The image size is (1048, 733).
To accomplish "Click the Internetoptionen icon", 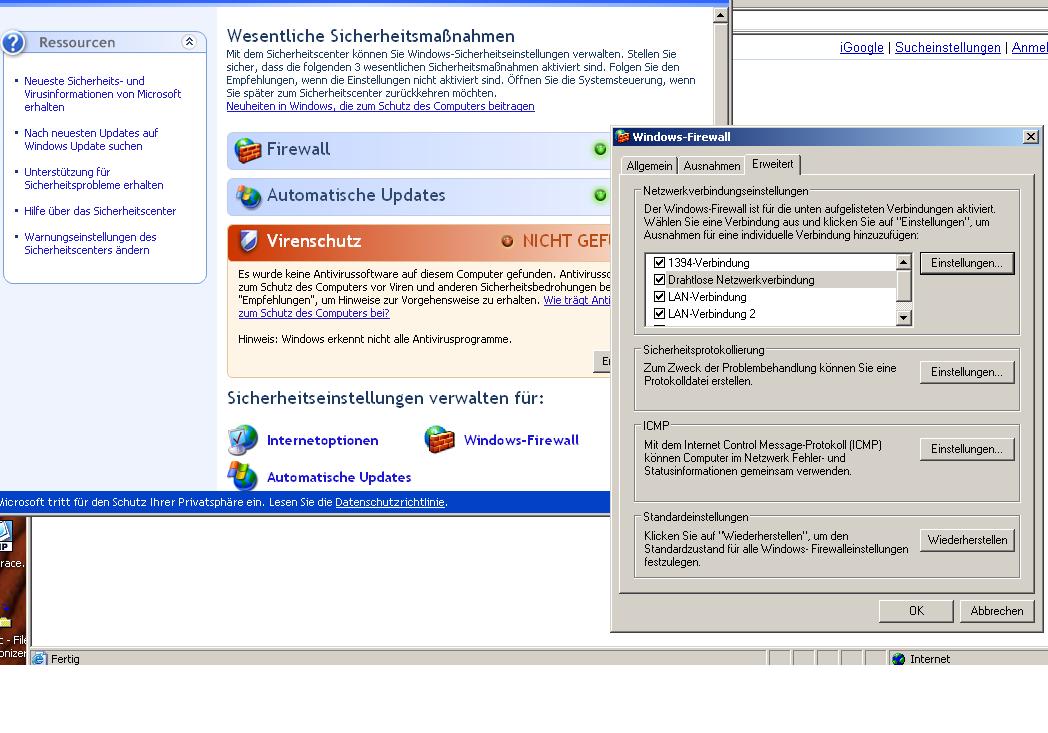I will 242,440.
